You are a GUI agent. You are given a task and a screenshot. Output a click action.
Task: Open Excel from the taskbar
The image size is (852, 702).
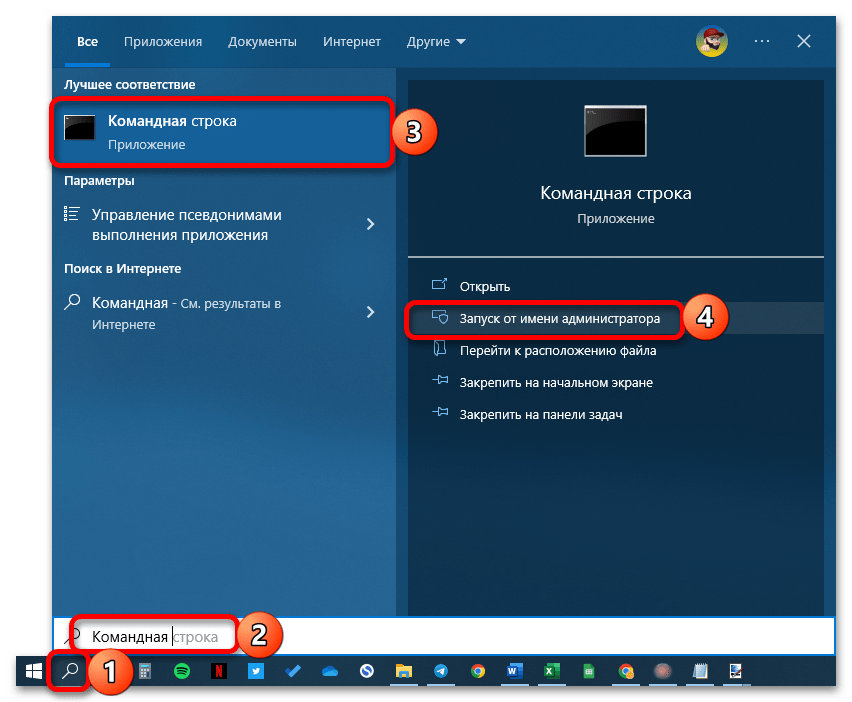coord(552,671)
